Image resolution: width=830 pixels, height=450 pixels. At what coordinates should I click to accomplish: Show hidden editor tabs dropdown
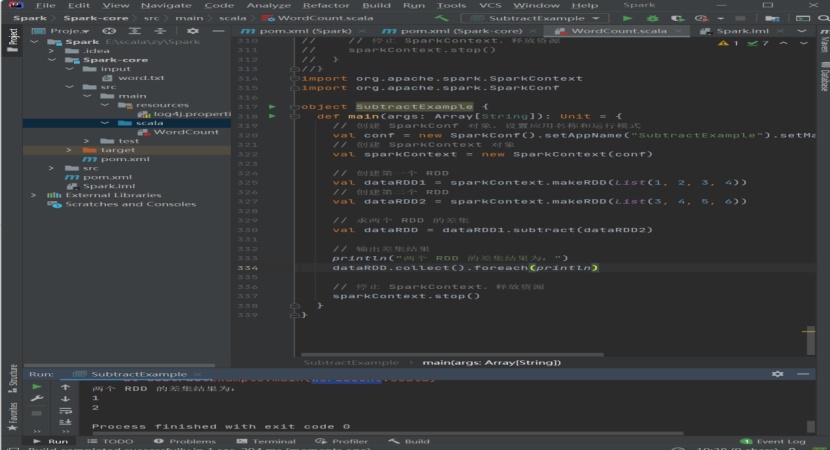point(802,31)
